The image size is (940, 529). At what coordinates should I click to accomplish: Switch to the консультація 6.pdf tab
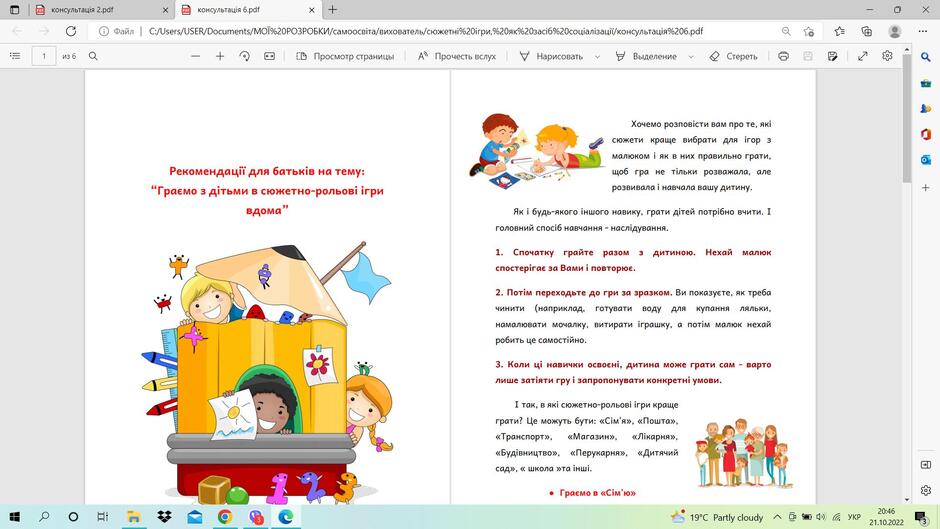click(228, 10)
